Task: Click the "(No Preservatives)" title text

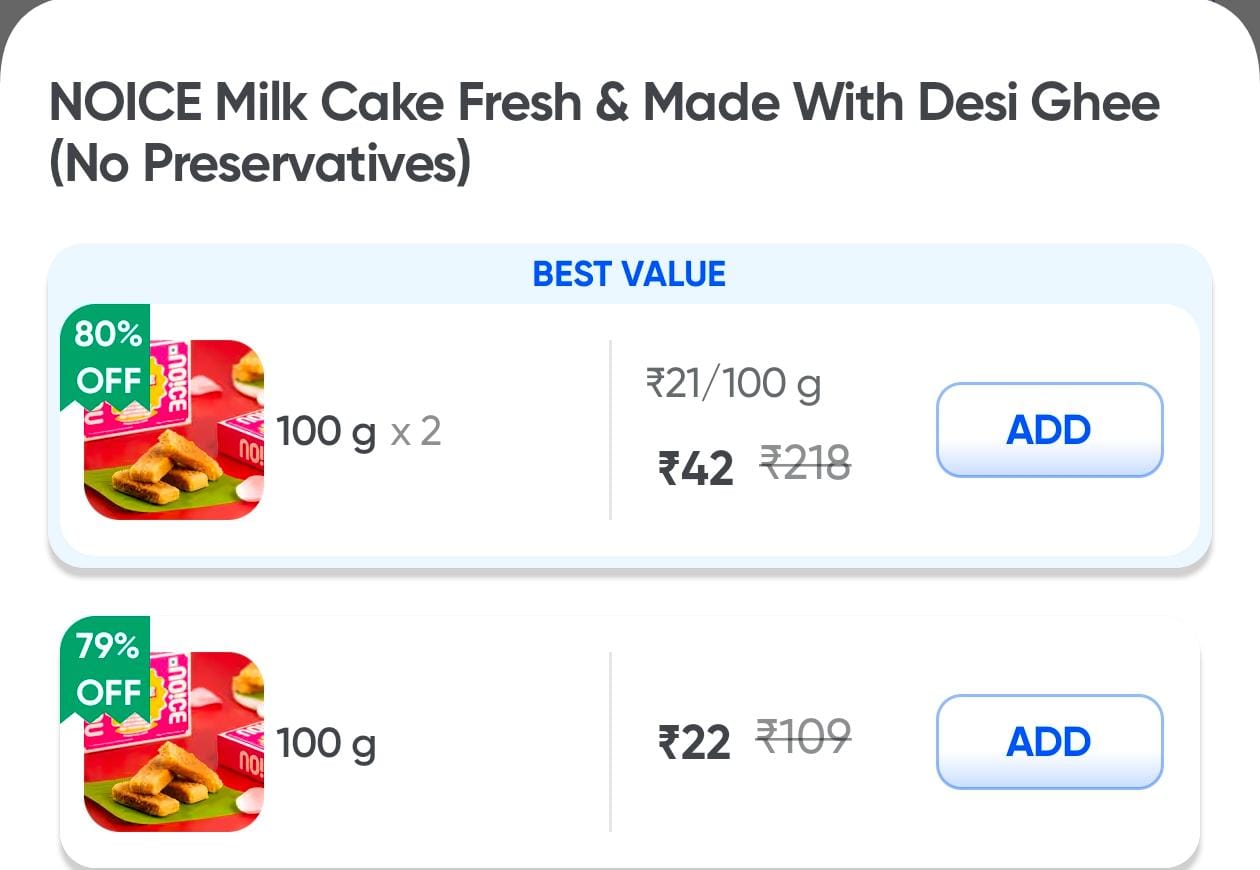Action: 260,164
